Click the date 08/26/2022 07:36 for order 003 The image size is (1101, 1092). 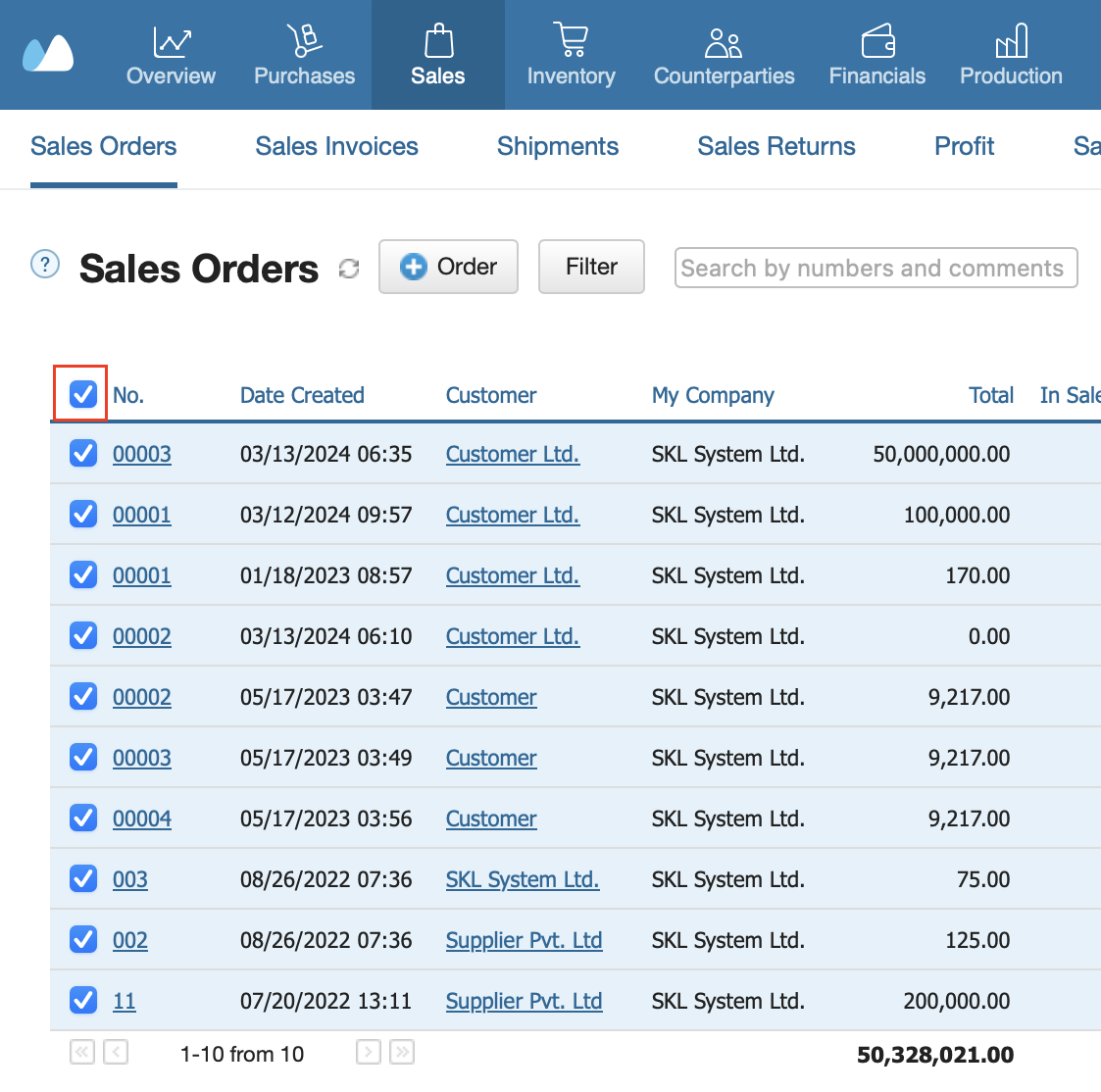(x=325, y=879)
